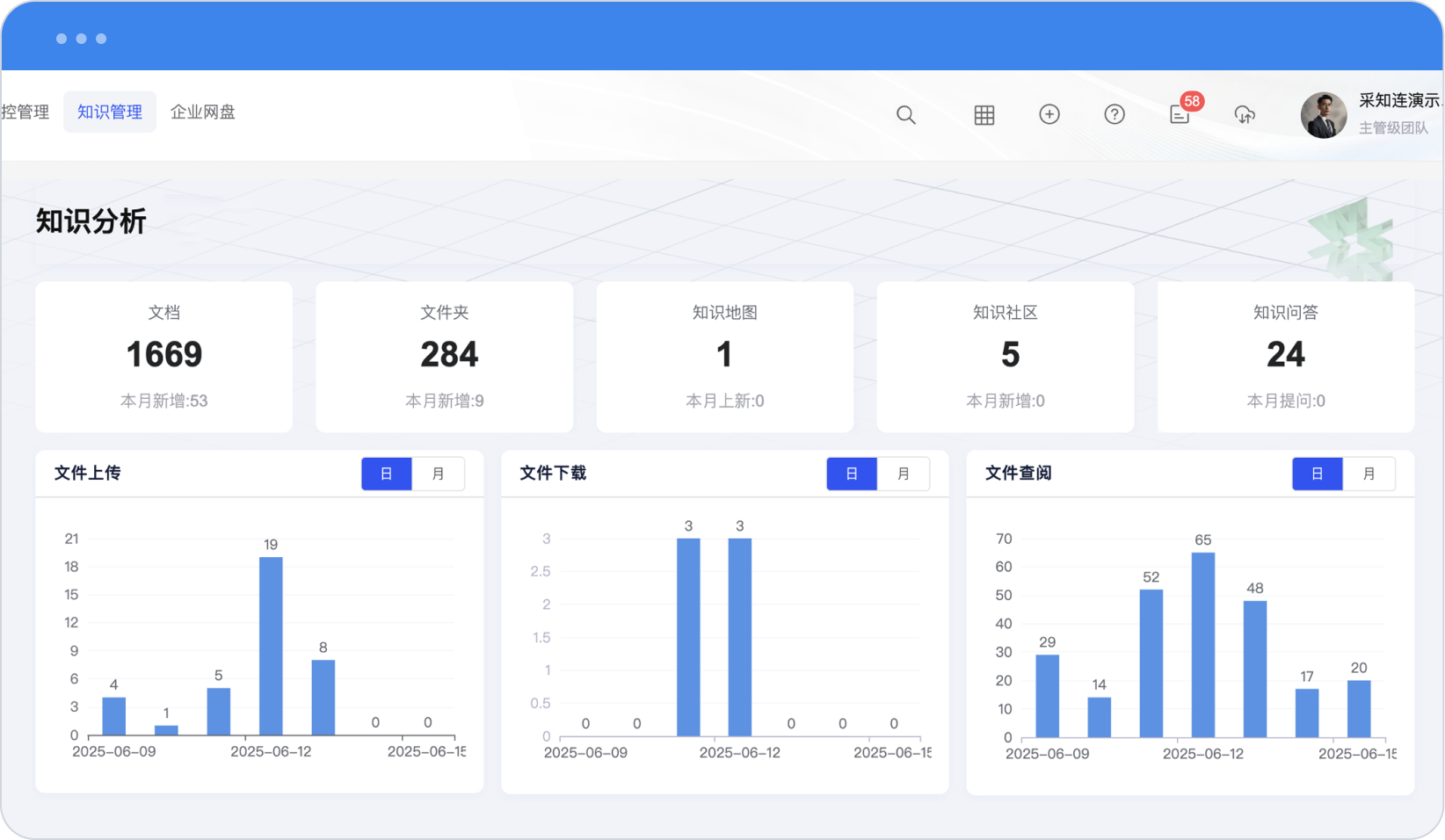This screenshot has height=840, width=1445.
Task: Switch 文件下载 chart to 月 view
Action: click(903, 474)
